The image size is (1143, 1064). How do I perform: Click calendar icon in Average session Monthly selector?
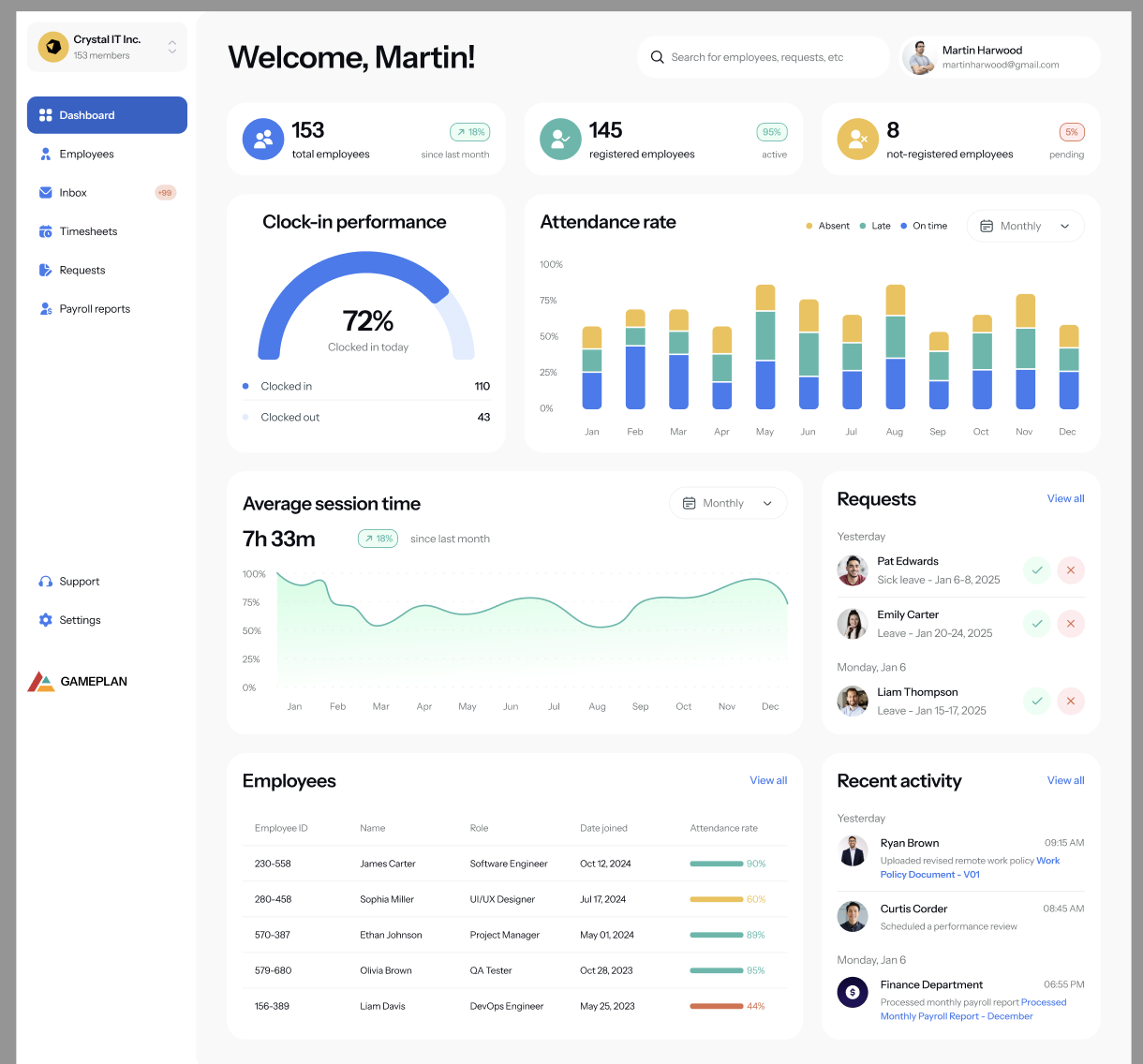pos(689,503)
